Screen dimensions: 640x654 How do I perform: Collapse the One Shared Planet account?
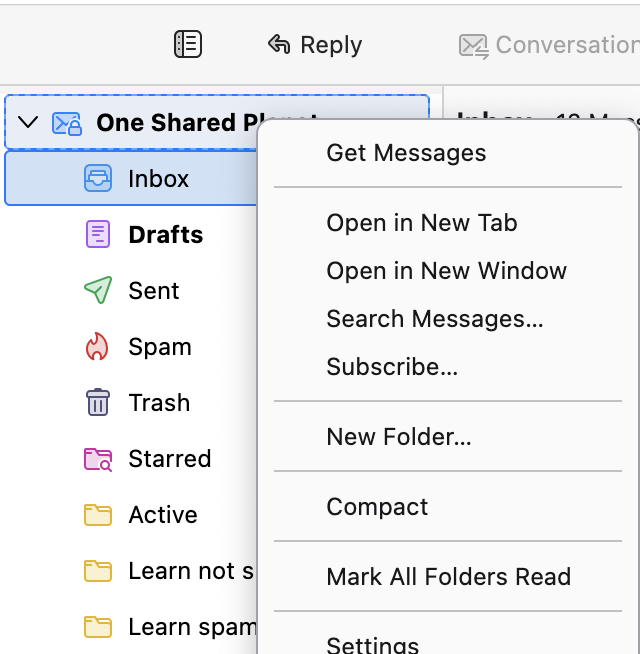pyautogui.click(x=28, y=123)
